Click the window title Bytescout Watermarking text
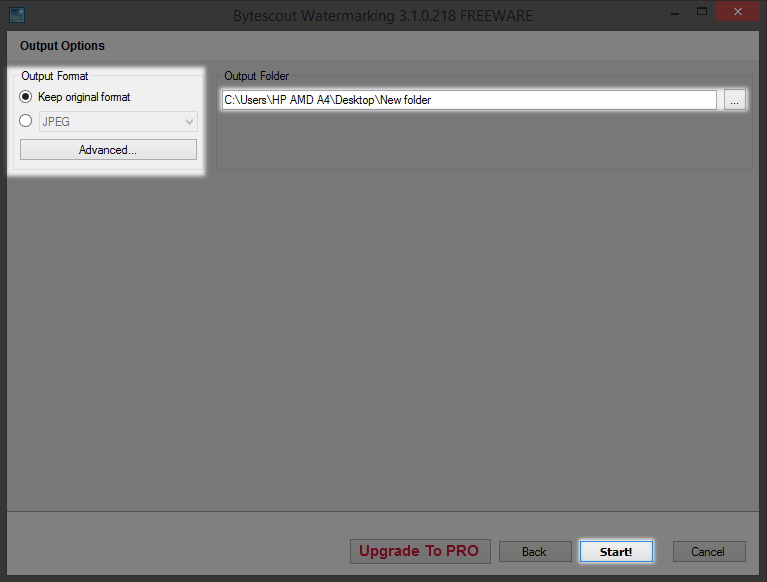Screen dimensions: 767x582 (x=383, y=16)
